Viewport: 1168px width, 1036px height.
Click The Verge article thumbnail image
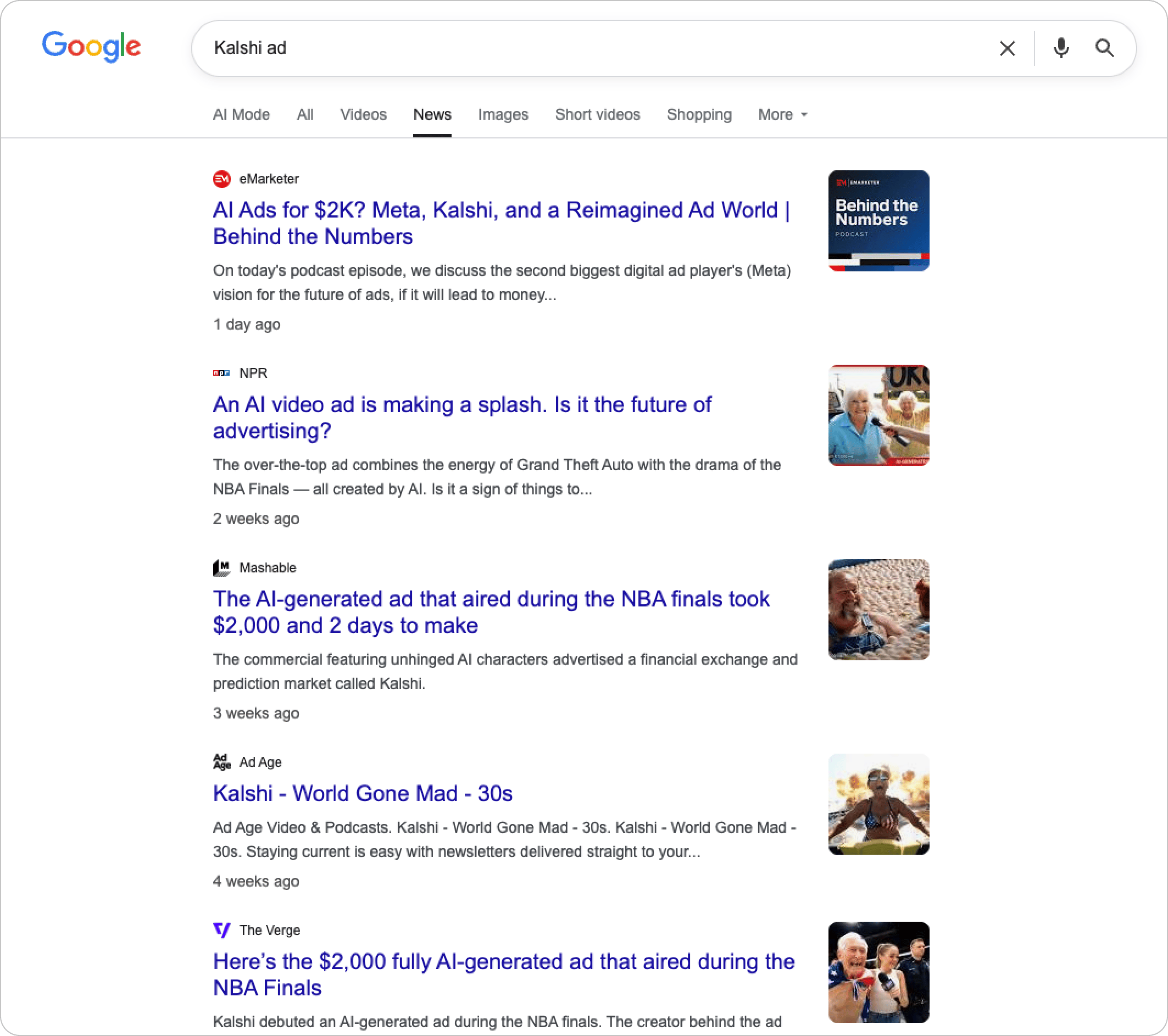[x=878, y=971]
